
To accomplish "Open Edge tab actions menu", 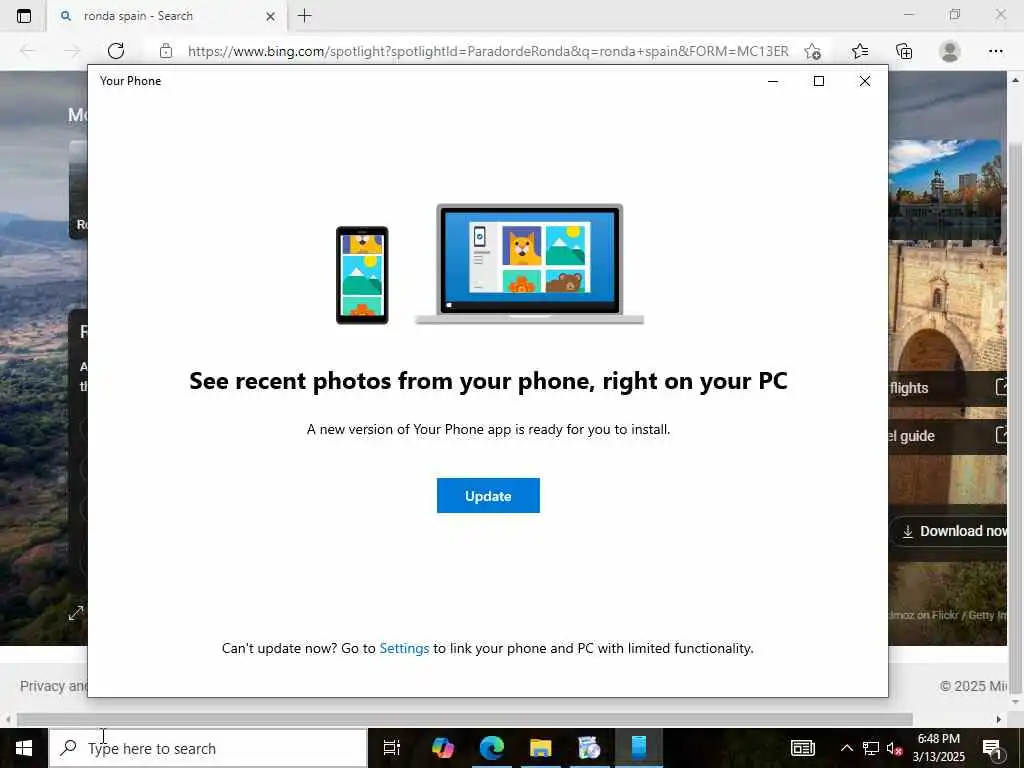I will coord(24,16).
